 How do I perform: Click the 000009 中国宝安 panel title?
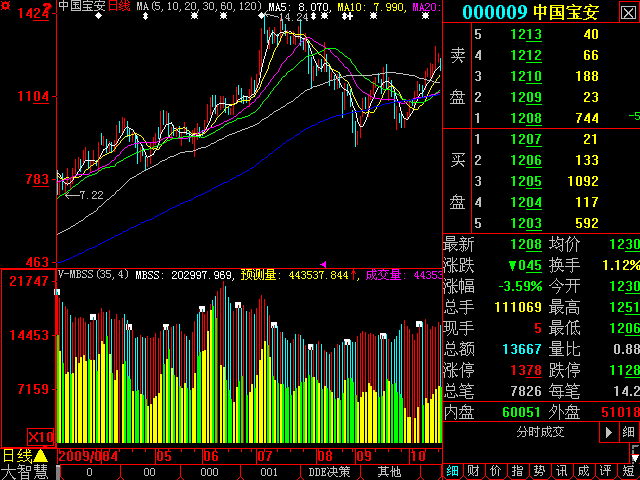[531, 12]
